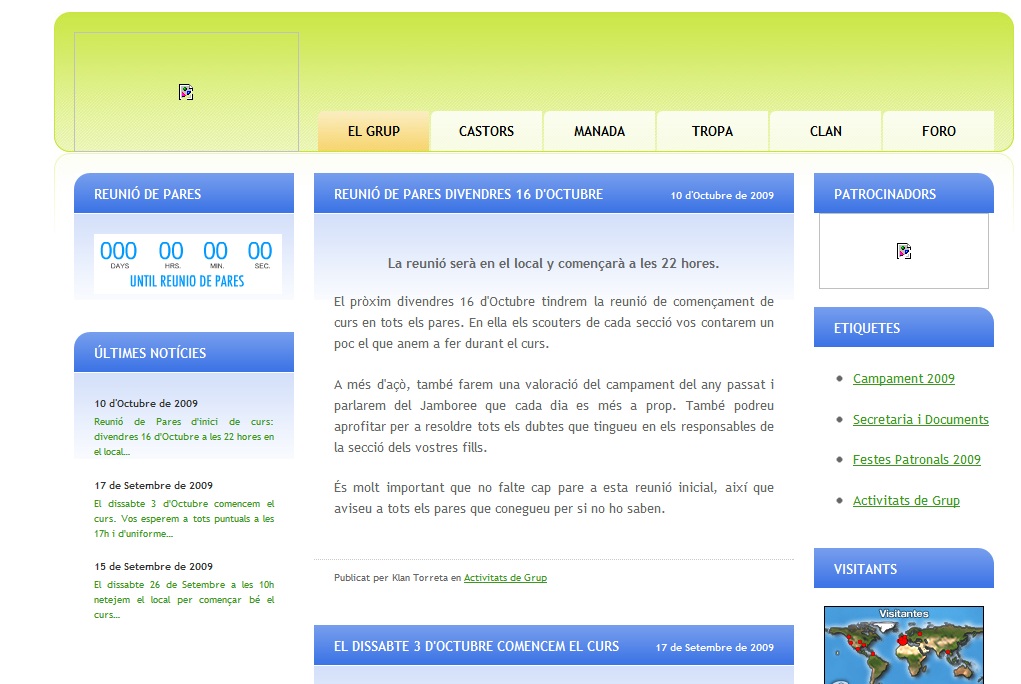Click the Patrocinadors image placeholder
Image resolution: width=1021 pixels, height=684 pixels.
coord(903,250)
